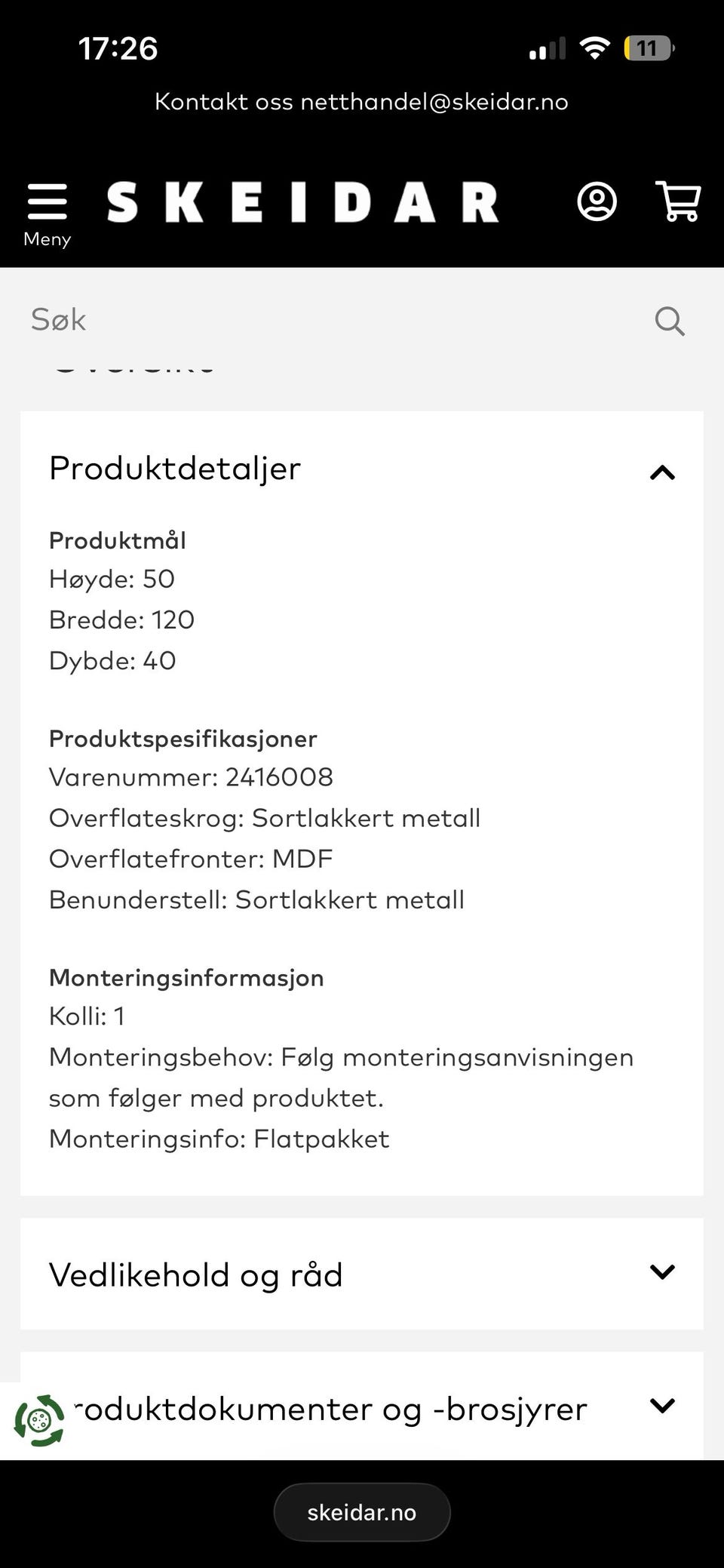Tap the battery level indicator

pos(648,49)
